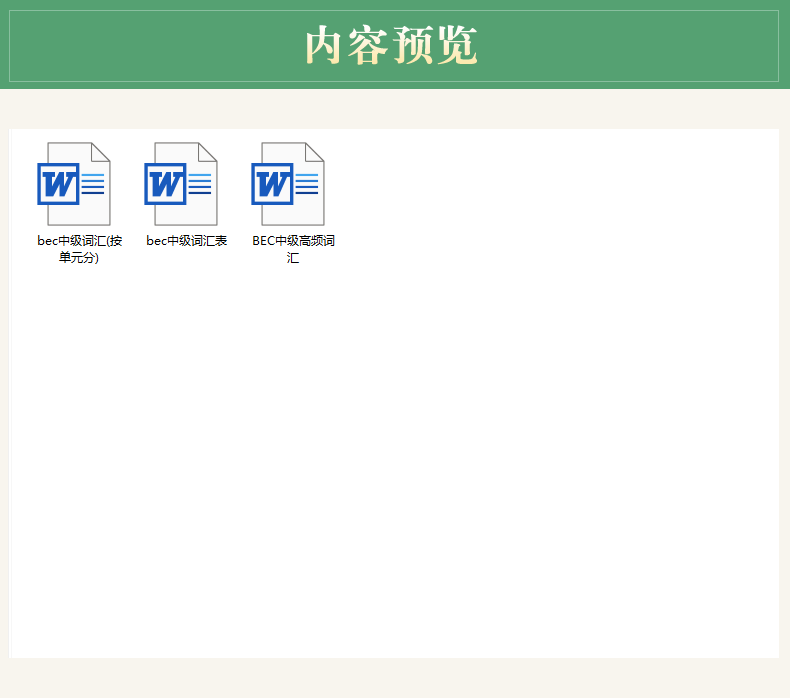The width and height of the screenshot is (790, 698).
Task: Click the 内容预览 header title
Action: (x=391, y=45)
